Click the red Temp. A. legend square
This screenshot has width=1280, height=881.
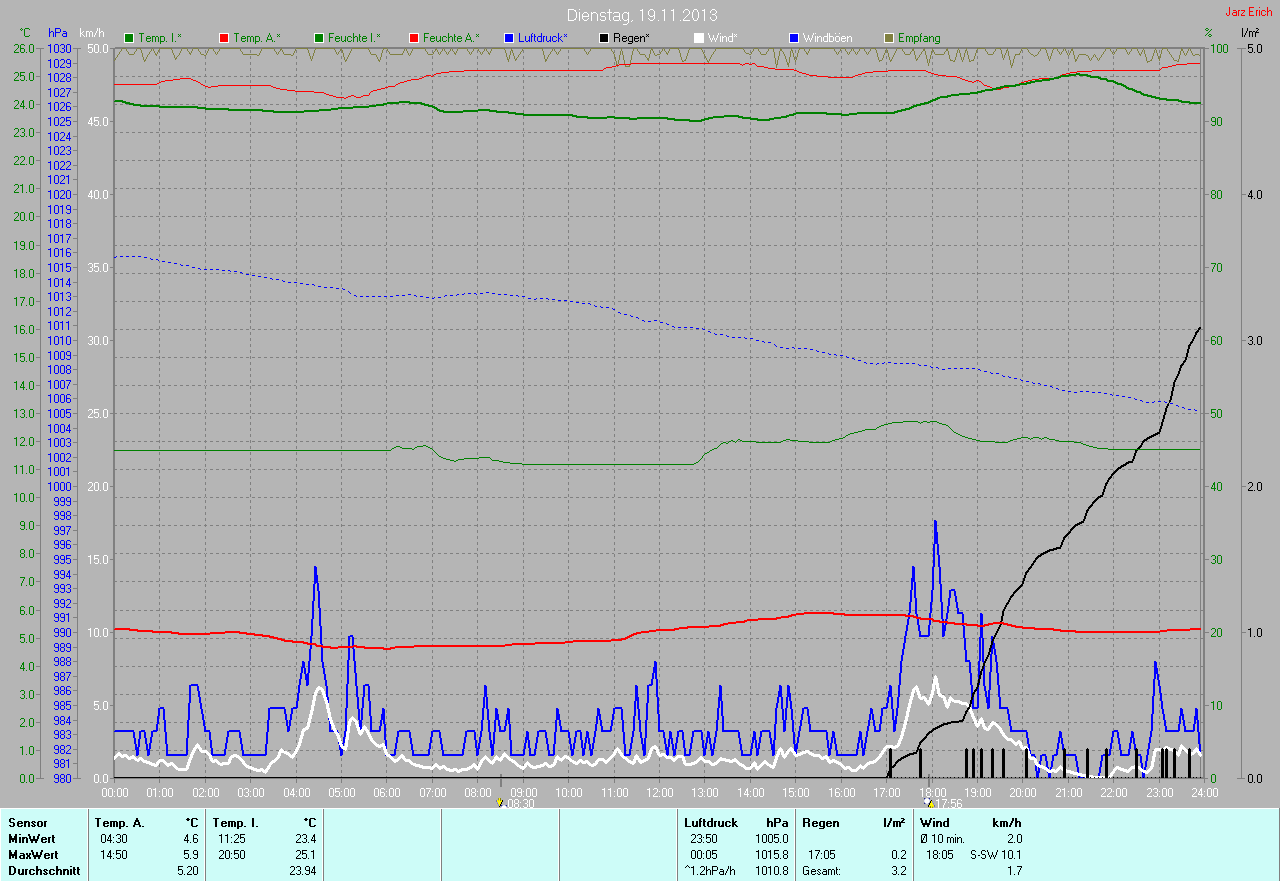pos(225,38)
